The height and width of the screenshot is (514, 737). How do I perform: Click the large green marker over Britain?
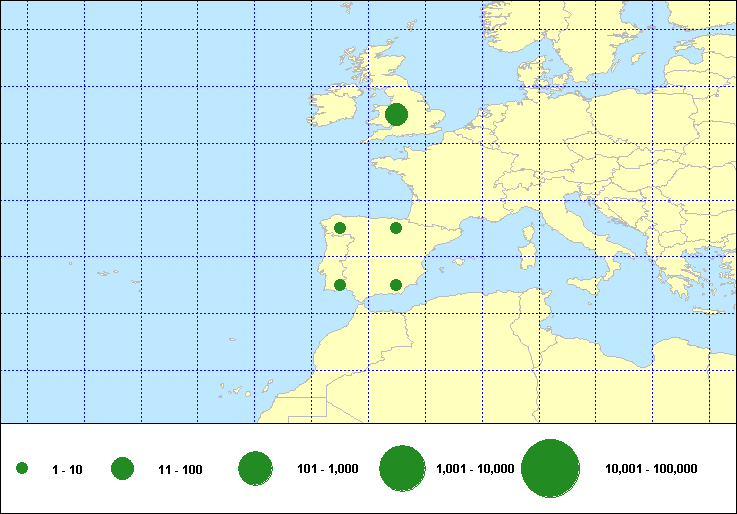[x=396, y=115]
